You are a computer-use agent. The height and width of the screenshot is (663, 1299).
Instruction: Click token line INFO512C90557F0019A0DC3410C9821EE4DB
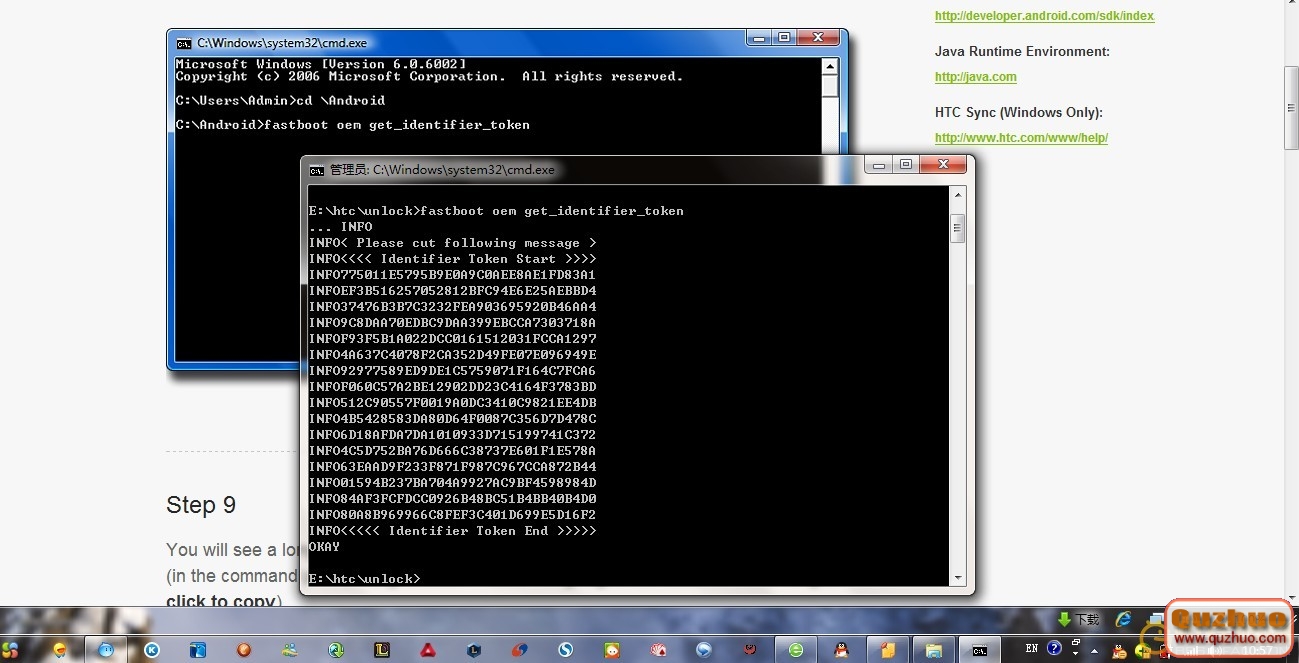452,403
